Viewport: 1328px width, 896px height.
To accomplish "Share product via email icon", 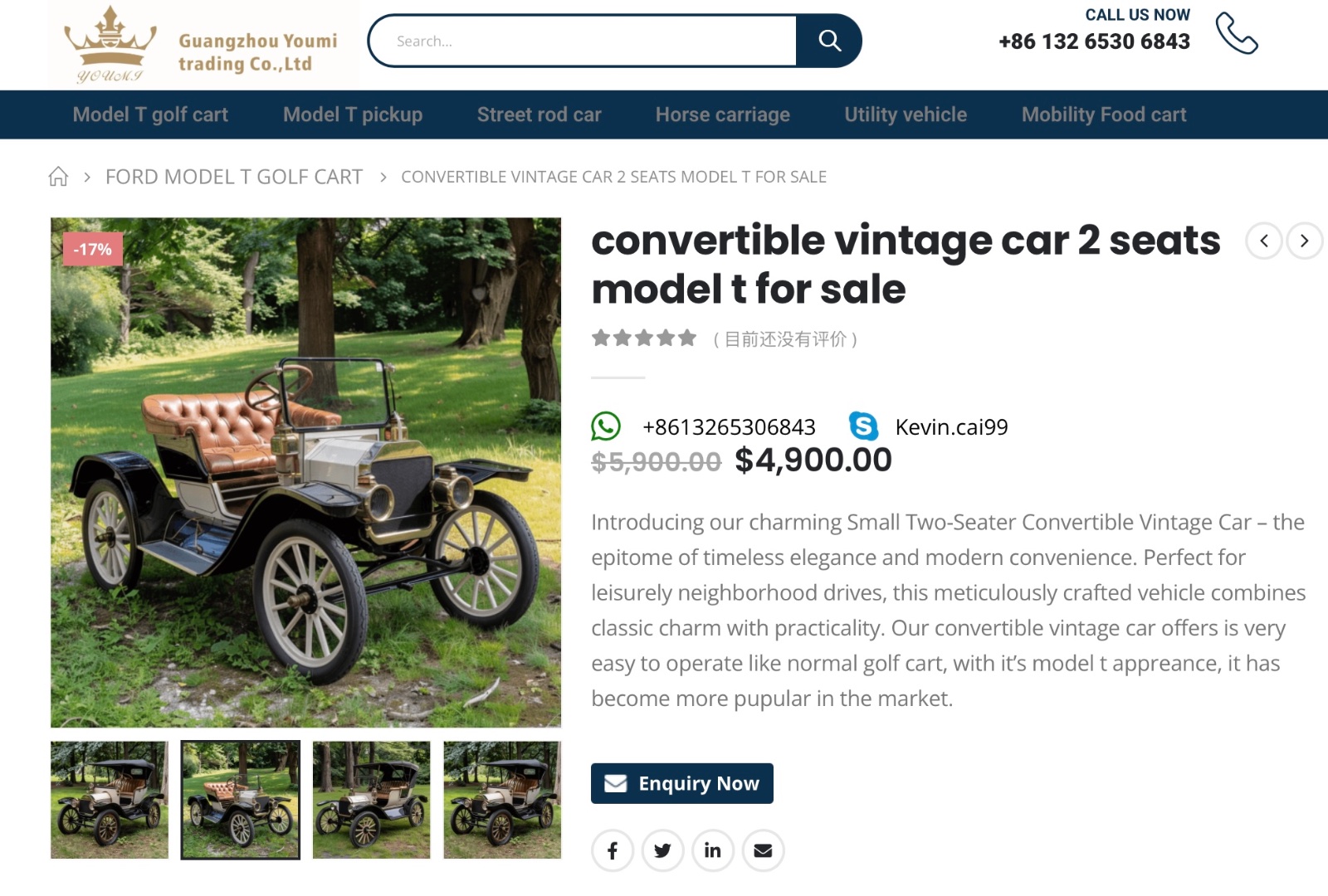I will tap(763, 850).
